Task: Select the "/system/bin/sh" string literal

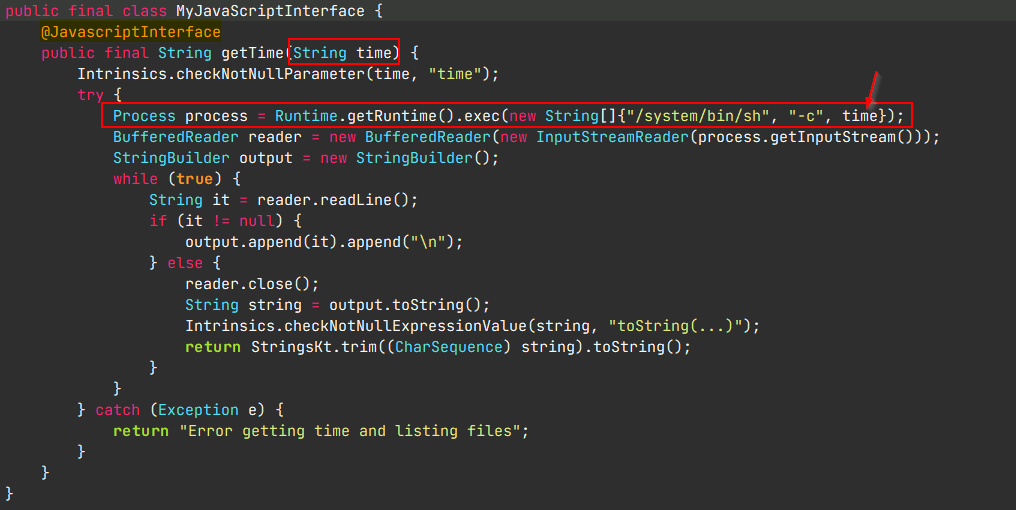Action: tap(698, 116)
